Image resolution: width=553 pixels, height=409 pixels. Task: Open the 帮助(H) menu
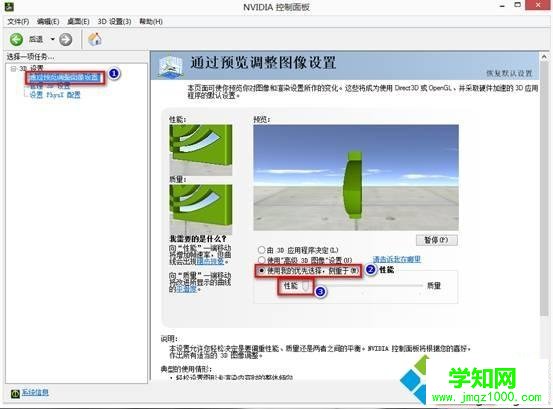[151, 22]
